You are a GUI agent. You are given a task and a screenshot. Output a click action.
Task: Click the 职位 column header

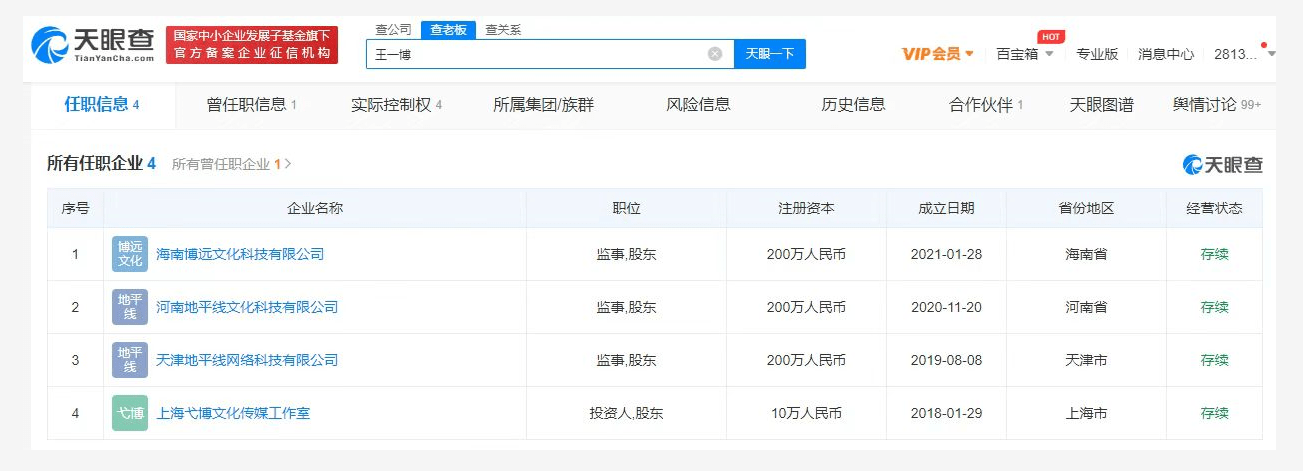point(626,208)
